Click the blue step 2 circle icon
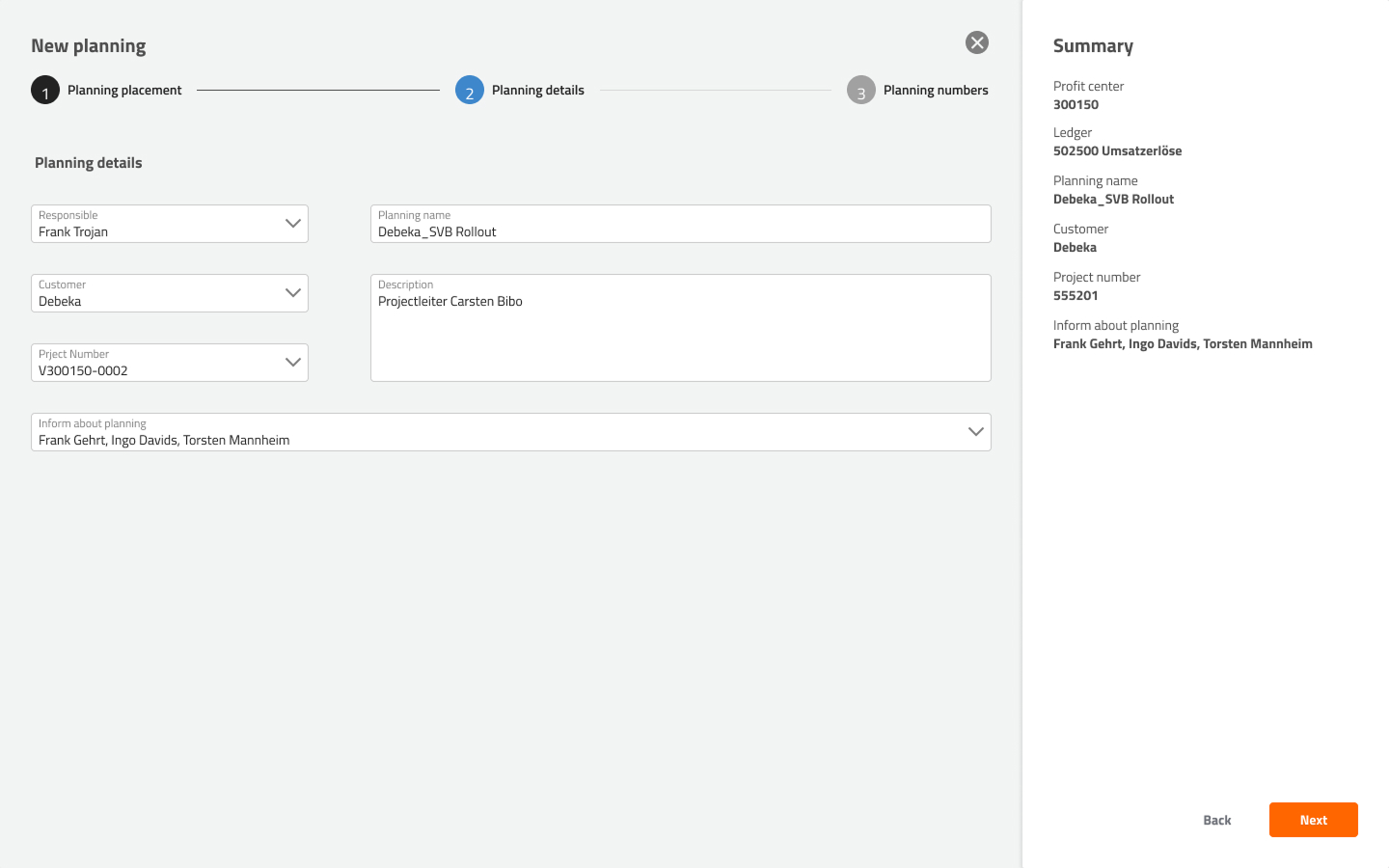The height and width of the screenshot is (868, 1389). click(470, 91)
